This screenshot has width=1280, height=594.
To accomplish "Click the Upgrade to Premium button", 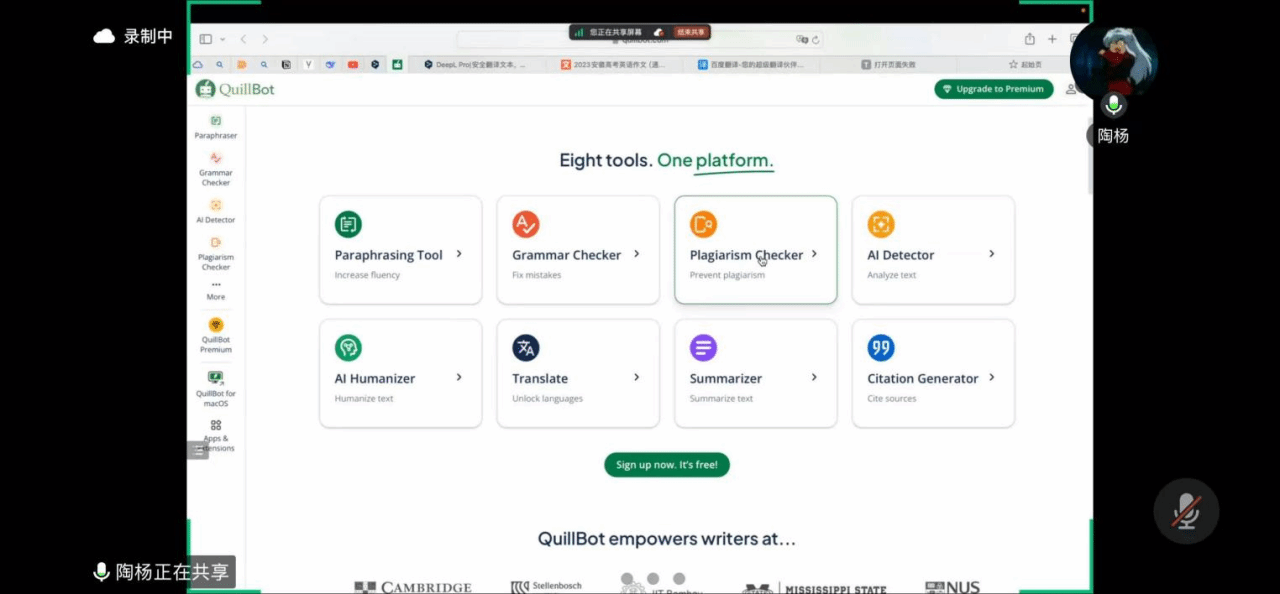I will (993, 89).
